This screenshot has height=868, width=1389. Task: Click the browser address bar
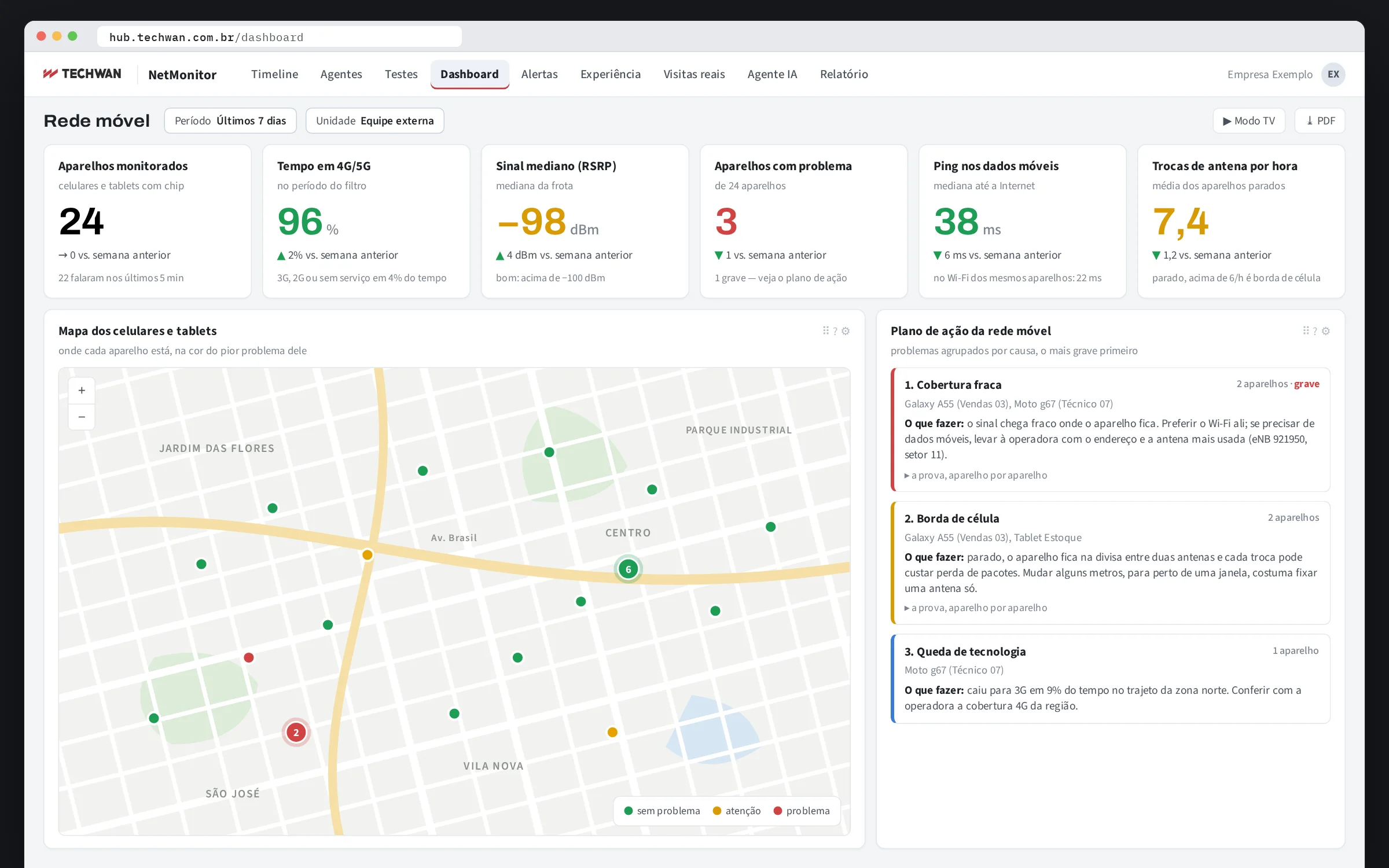click(x=280, y=37)
